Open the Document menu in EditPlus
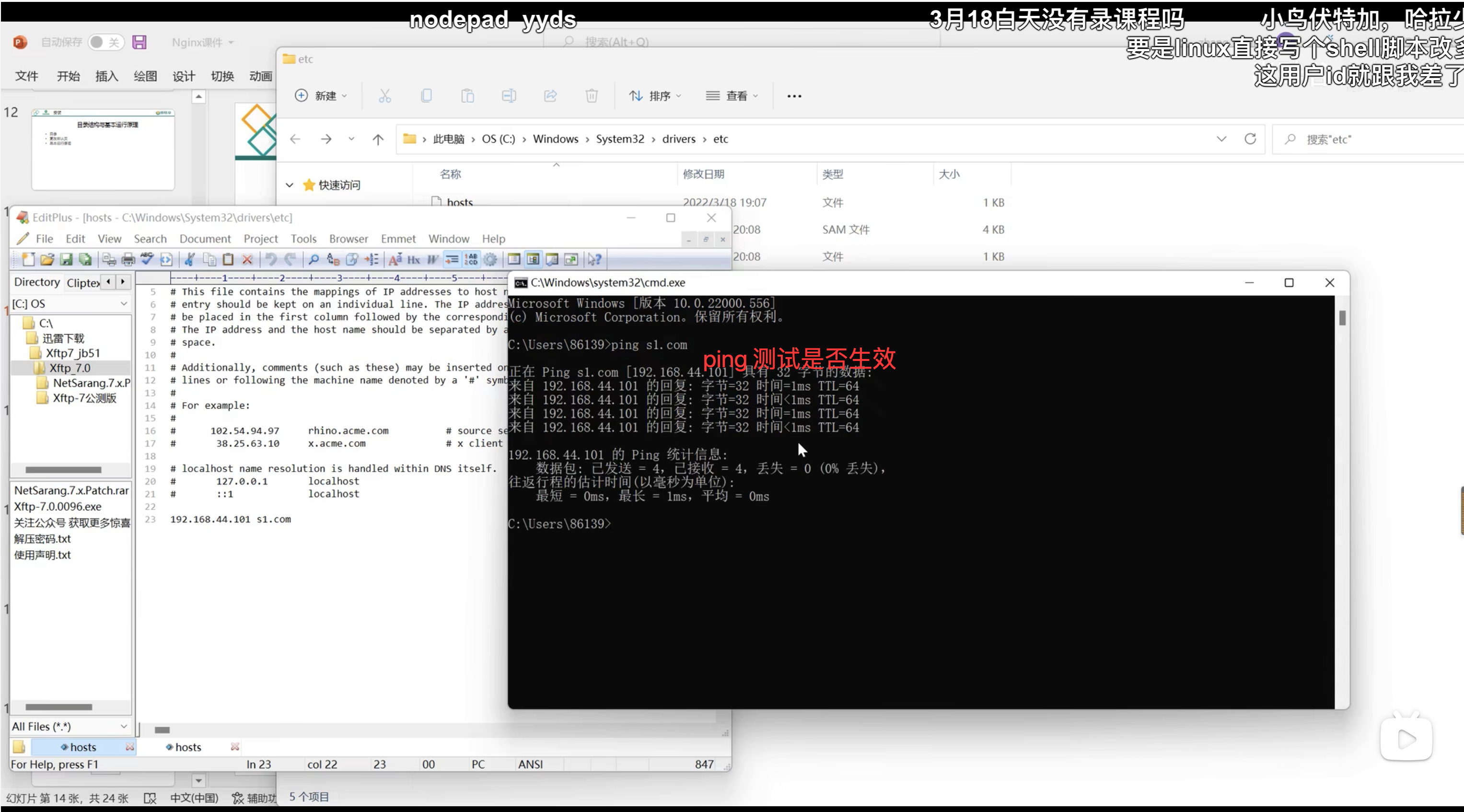Image resolution: width=1464 pixels, height=812 pixels. point(205,239)
